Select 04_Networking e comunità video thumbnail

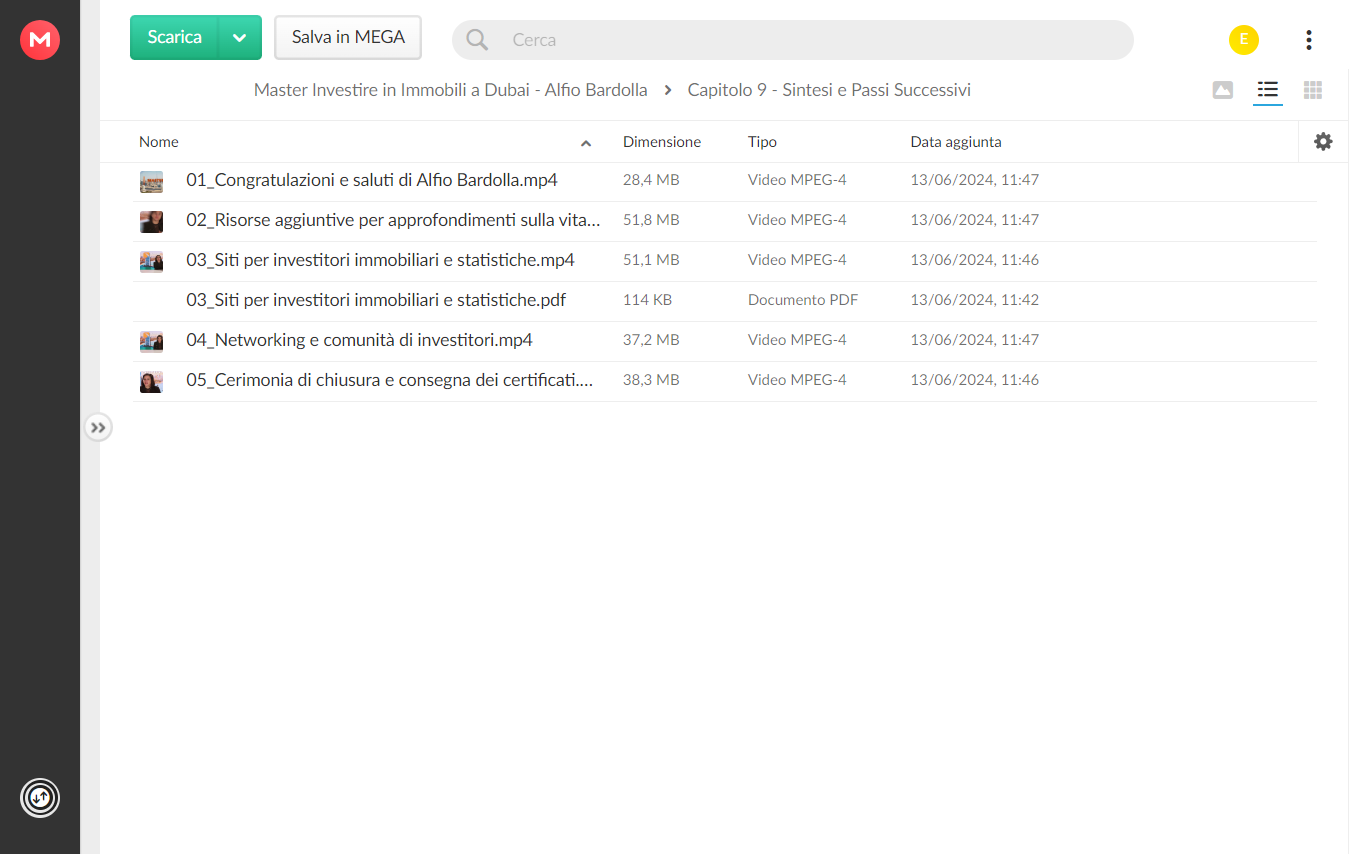click(x=151, y=341)
